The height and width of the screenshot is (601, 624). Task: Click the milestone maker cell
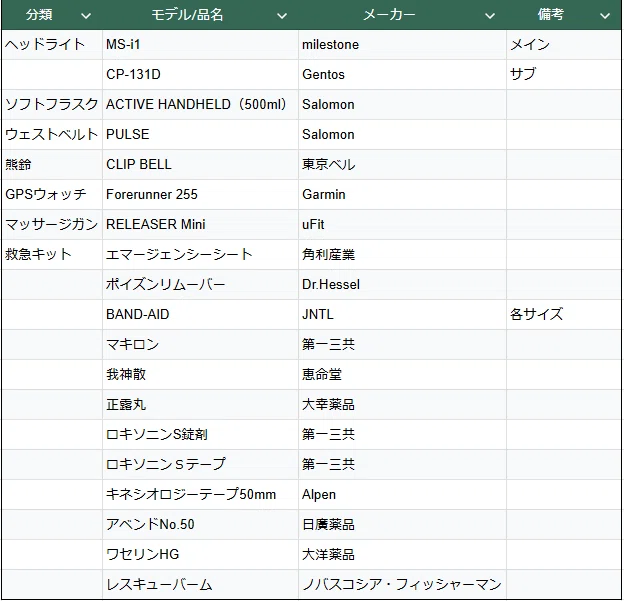(x=402, y=45)
